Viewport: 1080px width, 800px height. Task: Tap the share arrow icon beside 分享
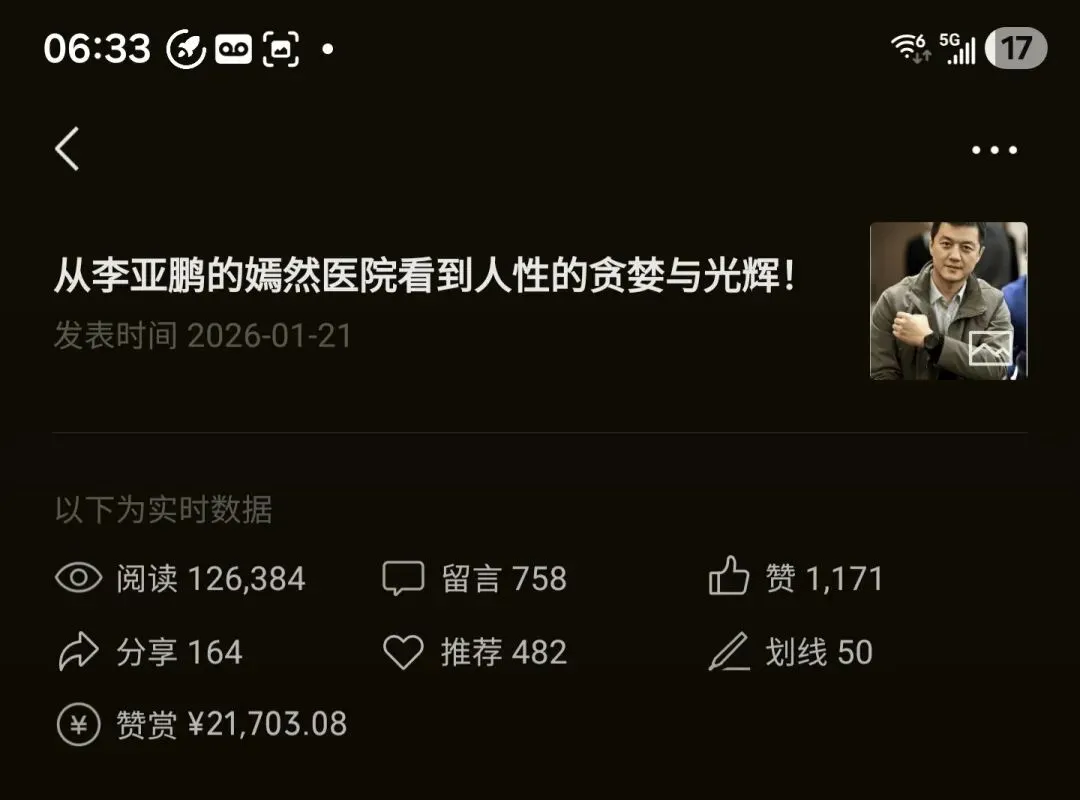[79, 651]
